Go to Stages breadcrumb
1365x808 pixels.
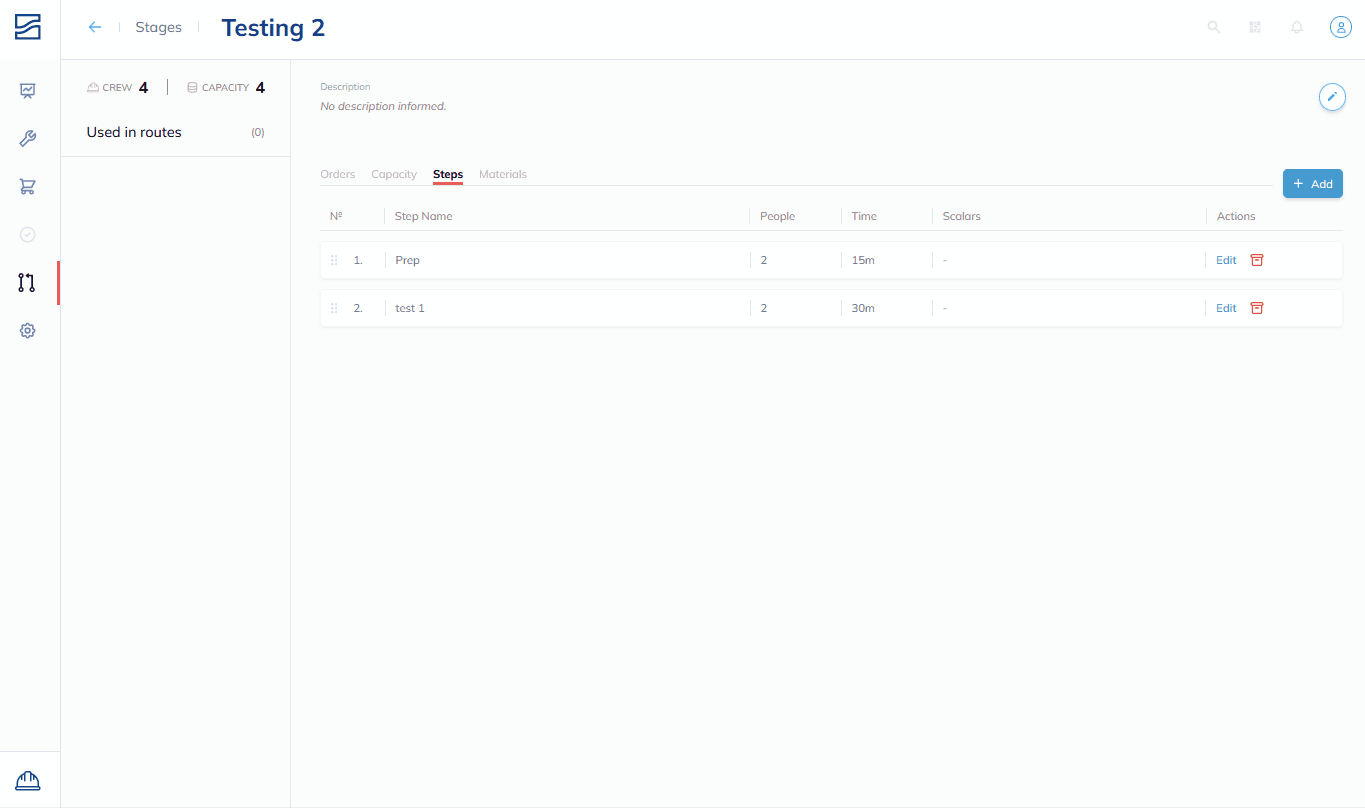tap(159, 27)
